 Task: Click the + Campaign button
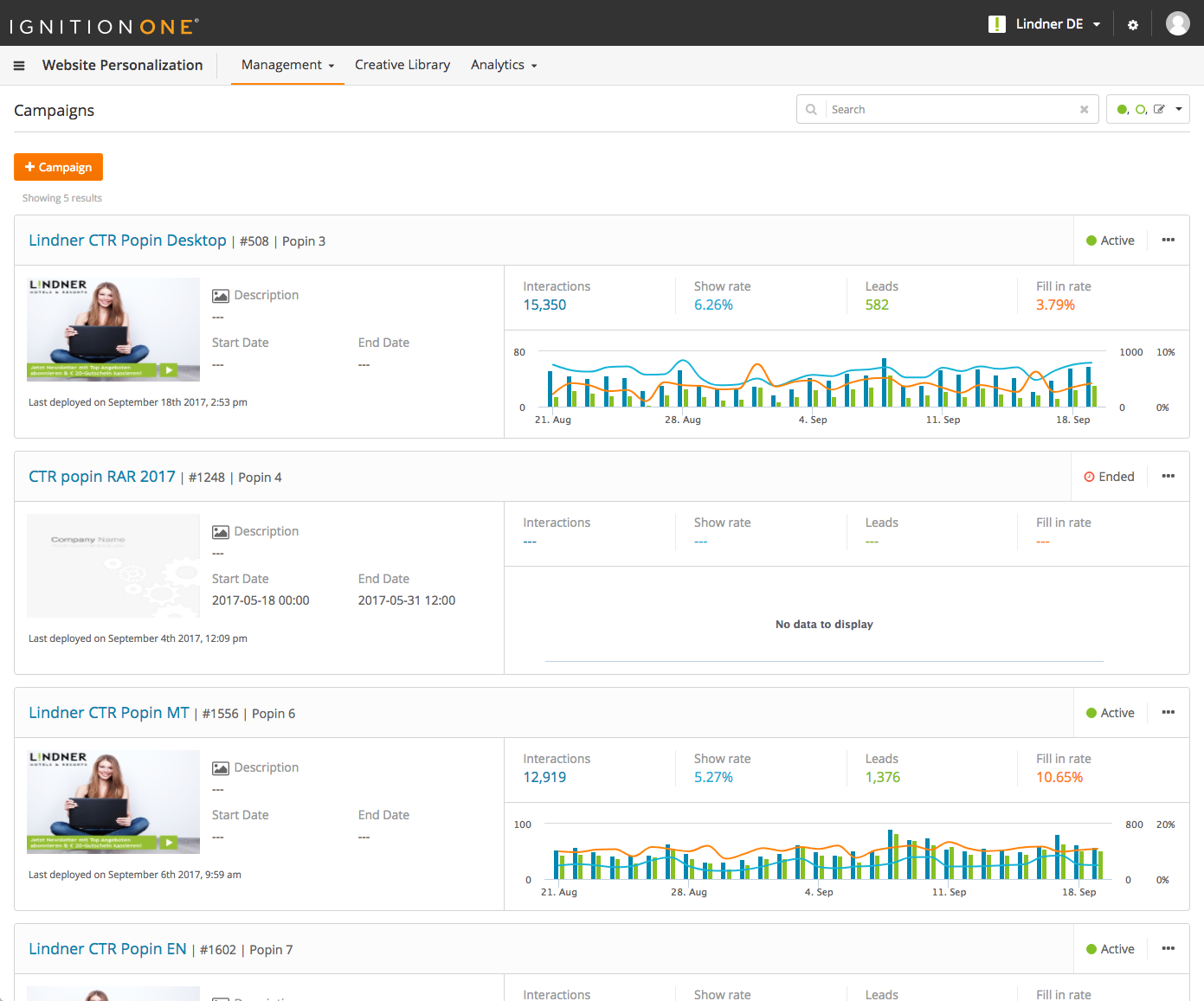58,166
